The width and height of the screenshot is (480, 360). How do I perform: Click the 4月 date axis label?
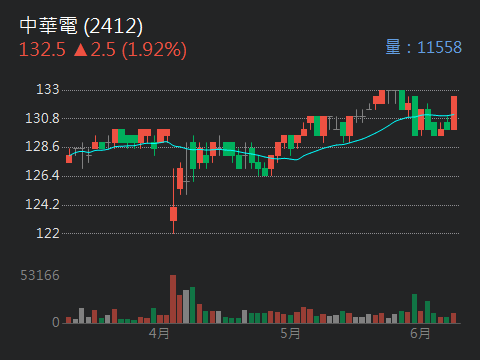159,333
